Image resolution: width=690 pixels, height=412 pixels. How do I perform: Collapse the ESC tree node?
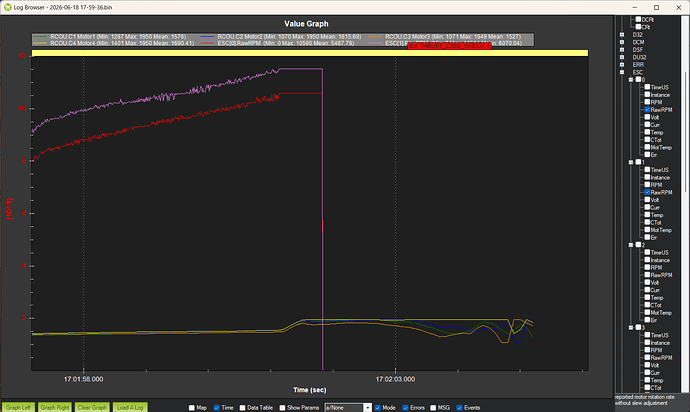coord(622,72)
